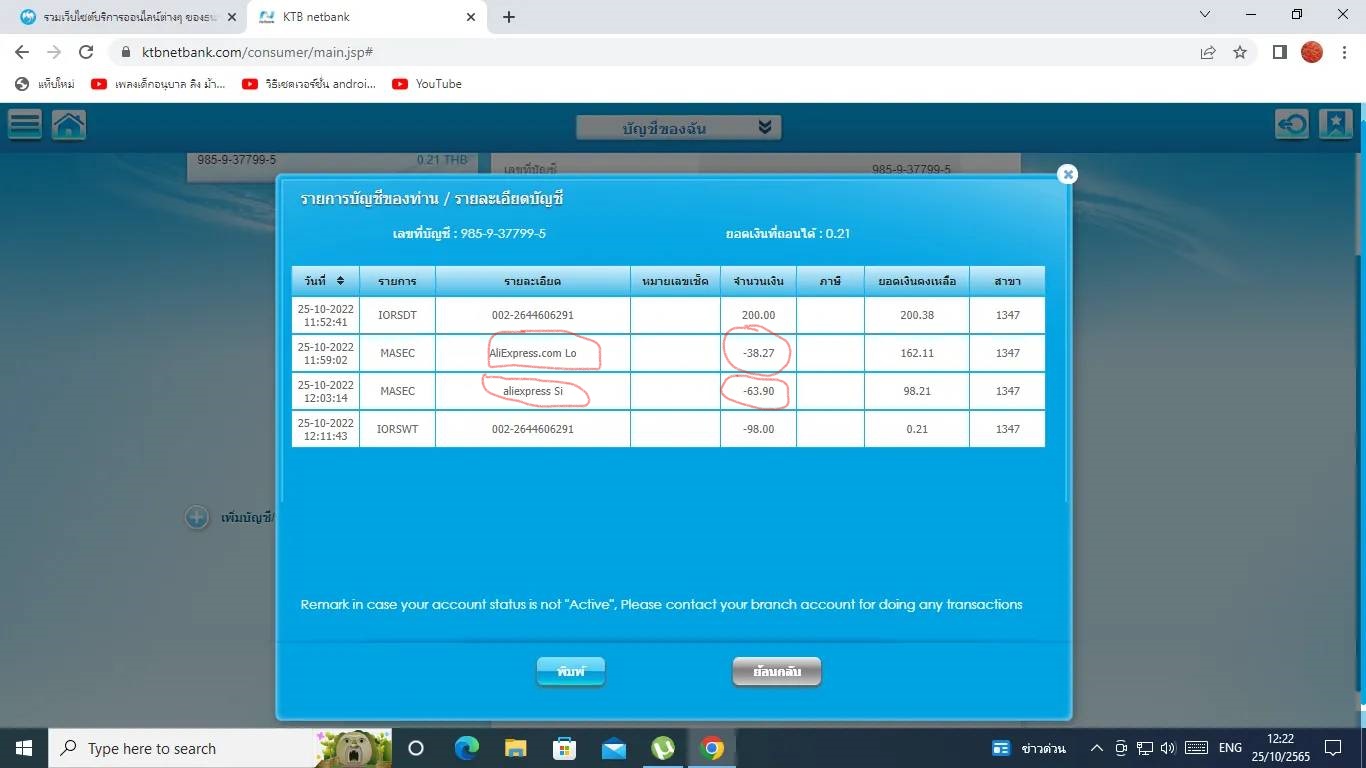Expand the บัญชีของฉัน dropdown

[x=679, y=127]
